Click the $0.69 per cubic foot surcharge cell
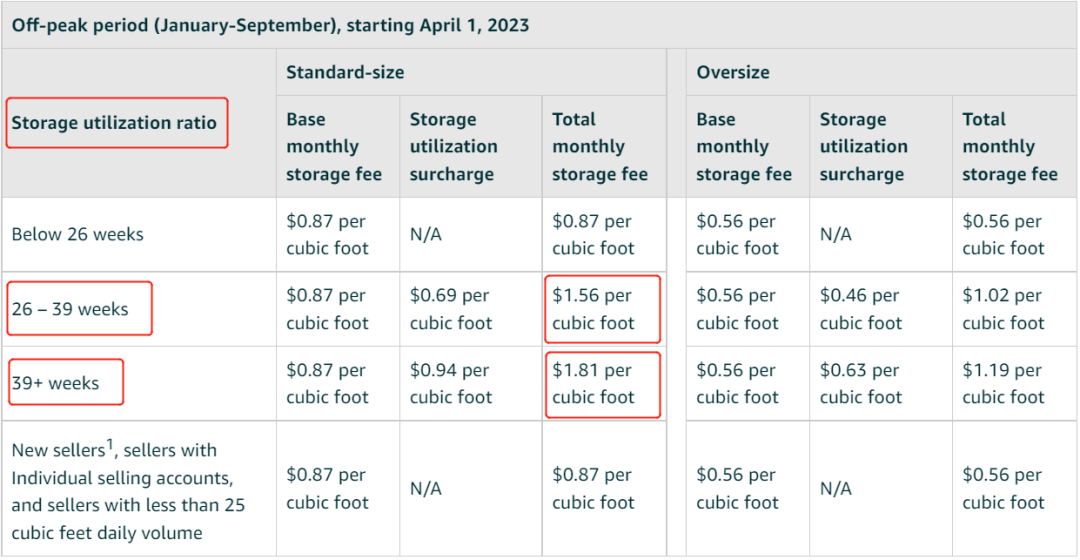The height and width of the screenshot is (560, 1080). 450,309
